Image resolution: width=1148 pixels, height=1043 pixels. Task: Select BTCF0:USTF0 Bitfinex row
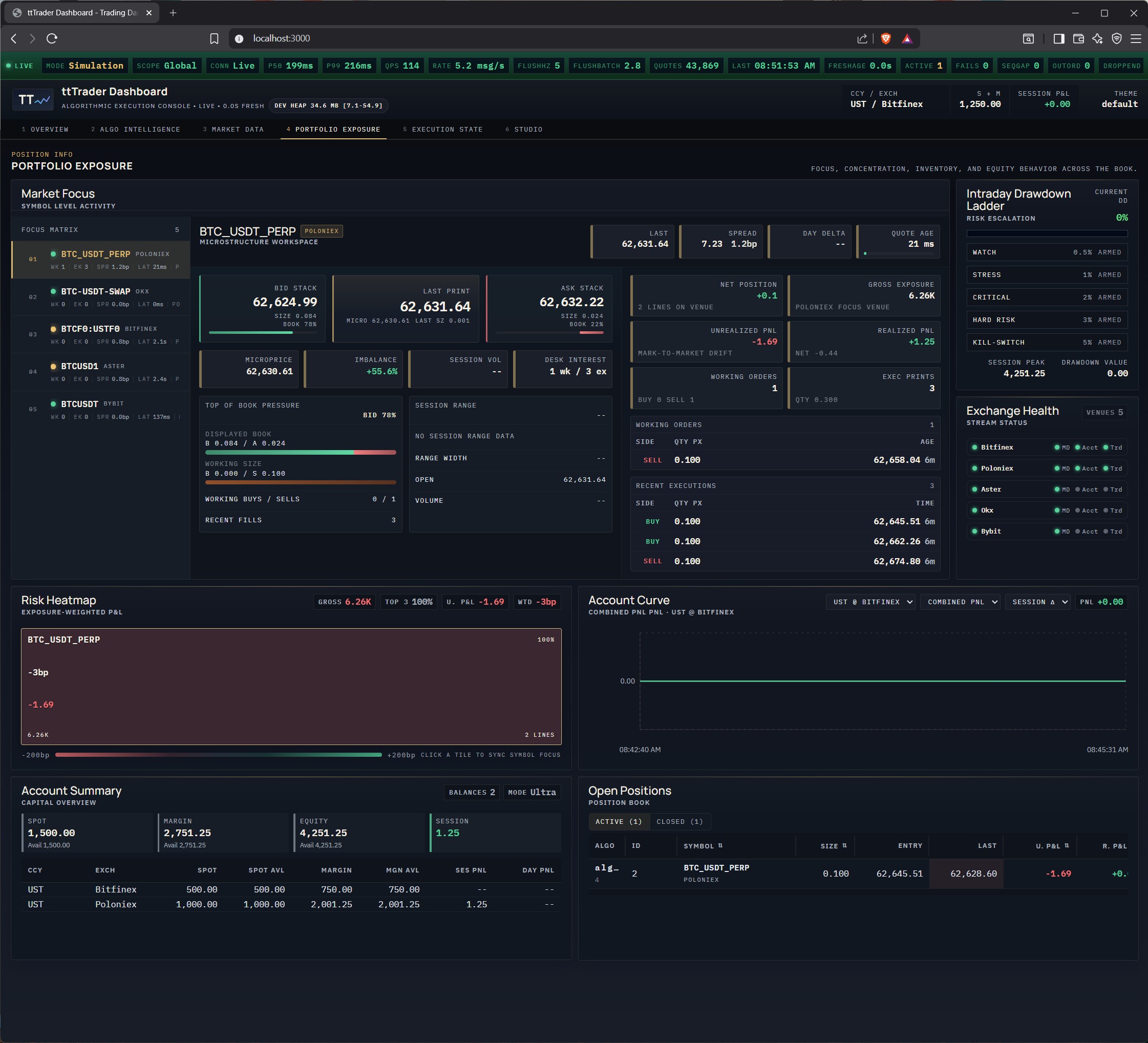101,335
